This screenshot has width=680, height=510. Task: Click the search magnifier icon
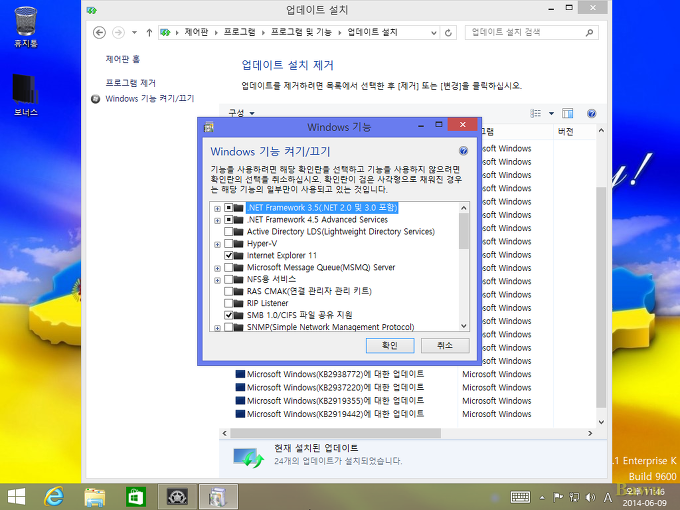coord(589,33)
